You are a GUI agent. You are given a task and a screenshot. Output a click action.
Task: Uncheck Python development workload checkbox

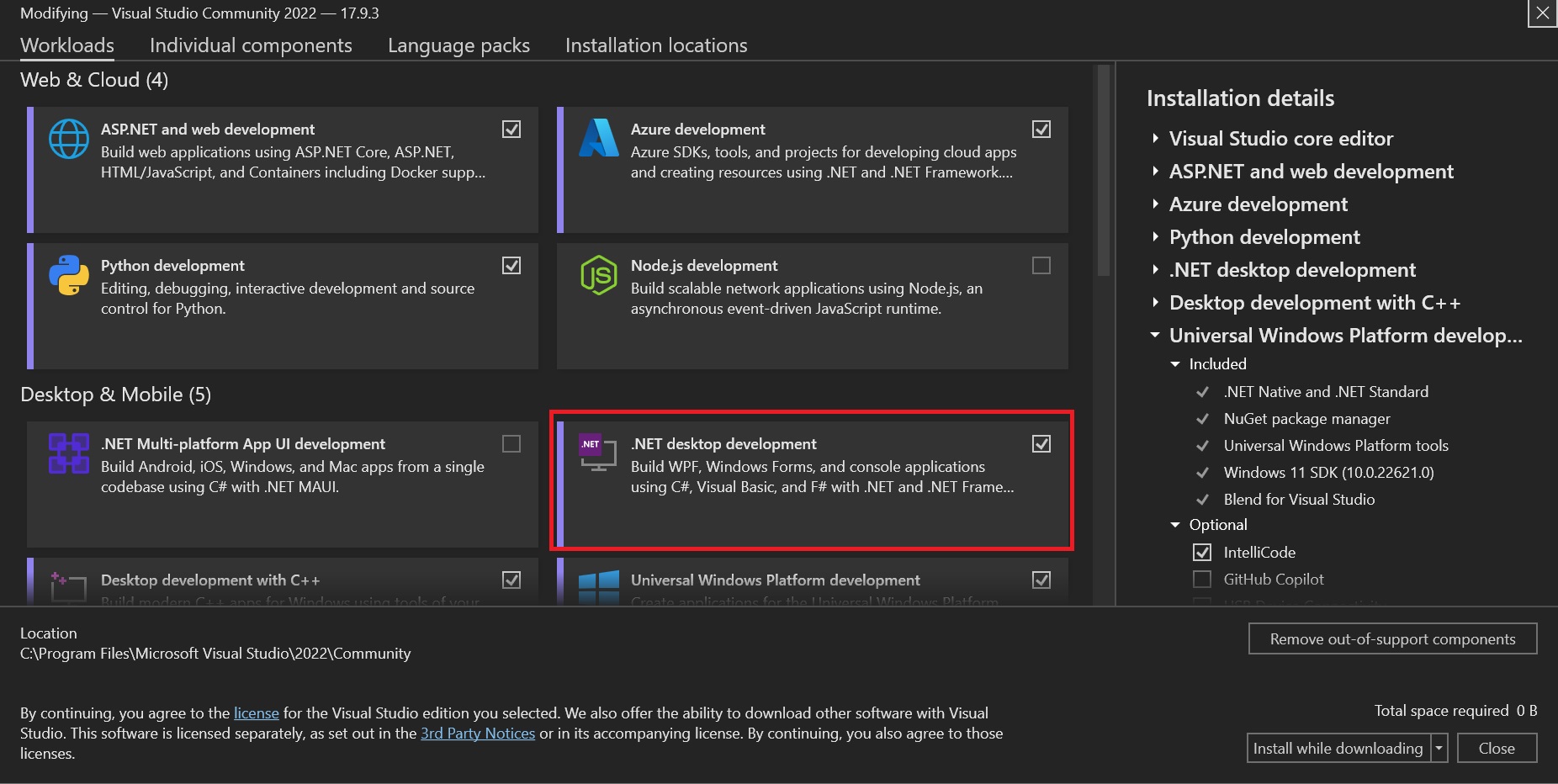pyautogui.click(x=511, y=265)
